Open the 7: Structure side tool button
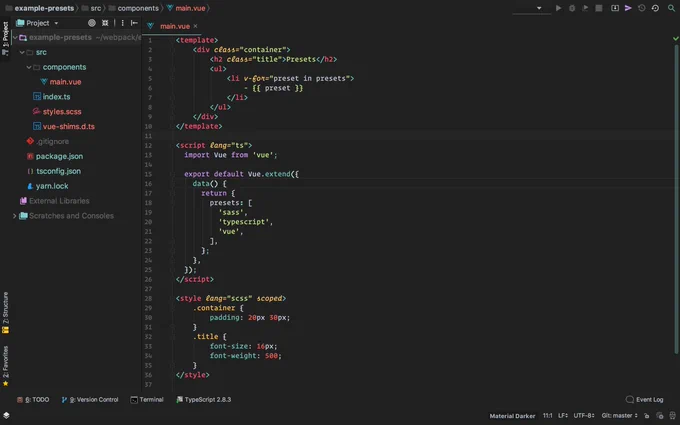680x425 pixels. point(5,312)
